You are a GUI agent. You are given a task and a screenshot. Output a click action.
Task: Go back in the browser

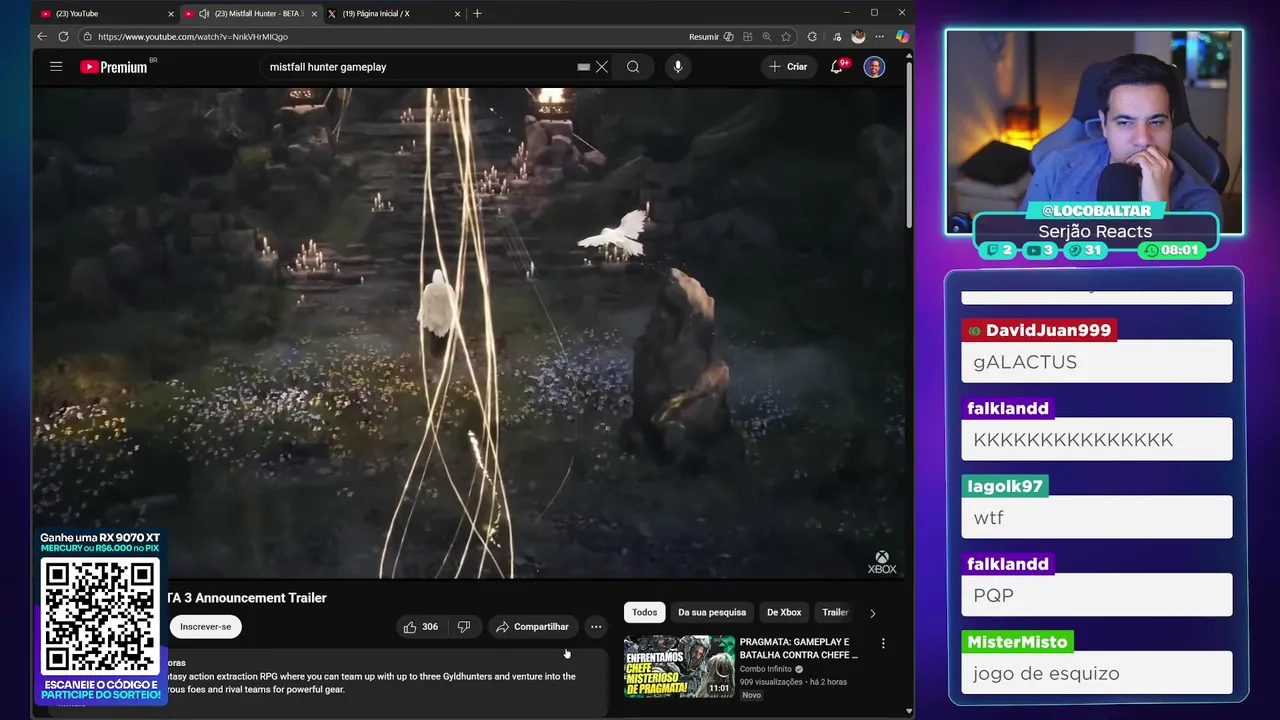42,36
